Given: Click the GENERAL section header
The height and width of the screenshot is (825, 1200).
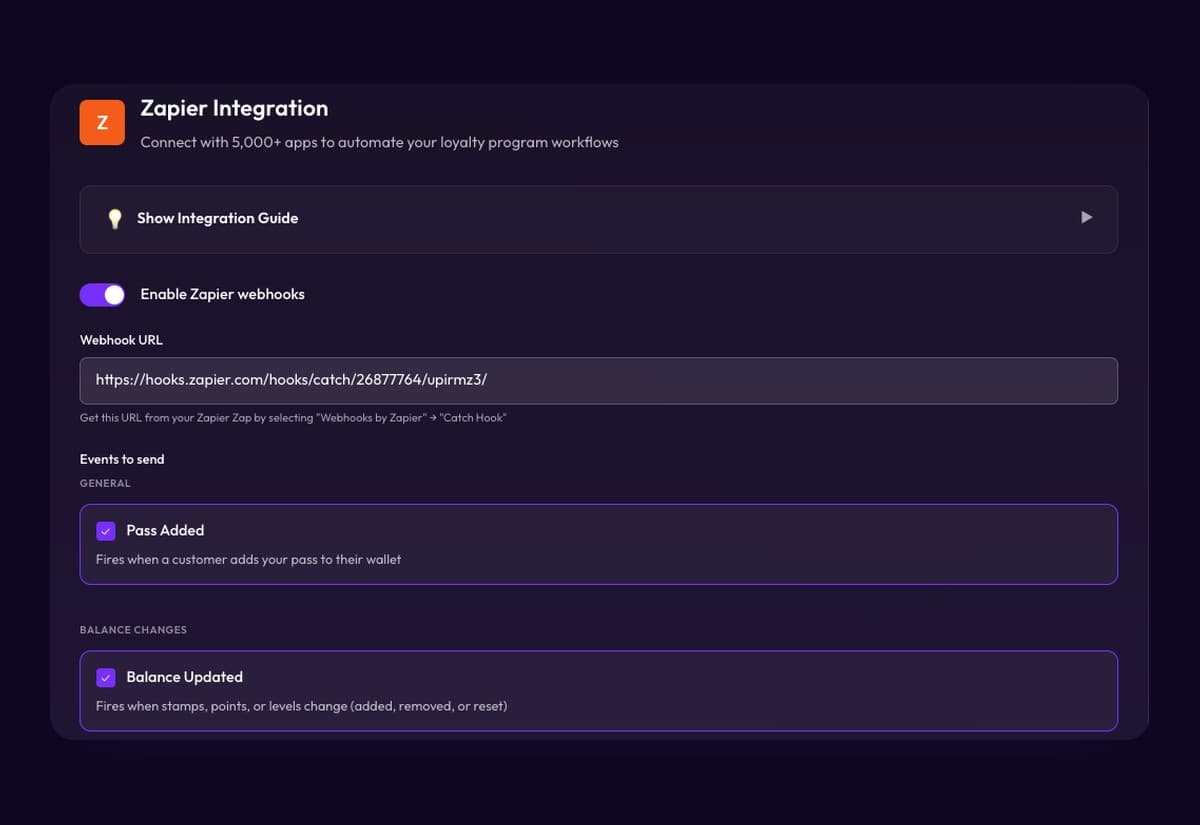Looking at the screenshot, I should coord(105,483).
